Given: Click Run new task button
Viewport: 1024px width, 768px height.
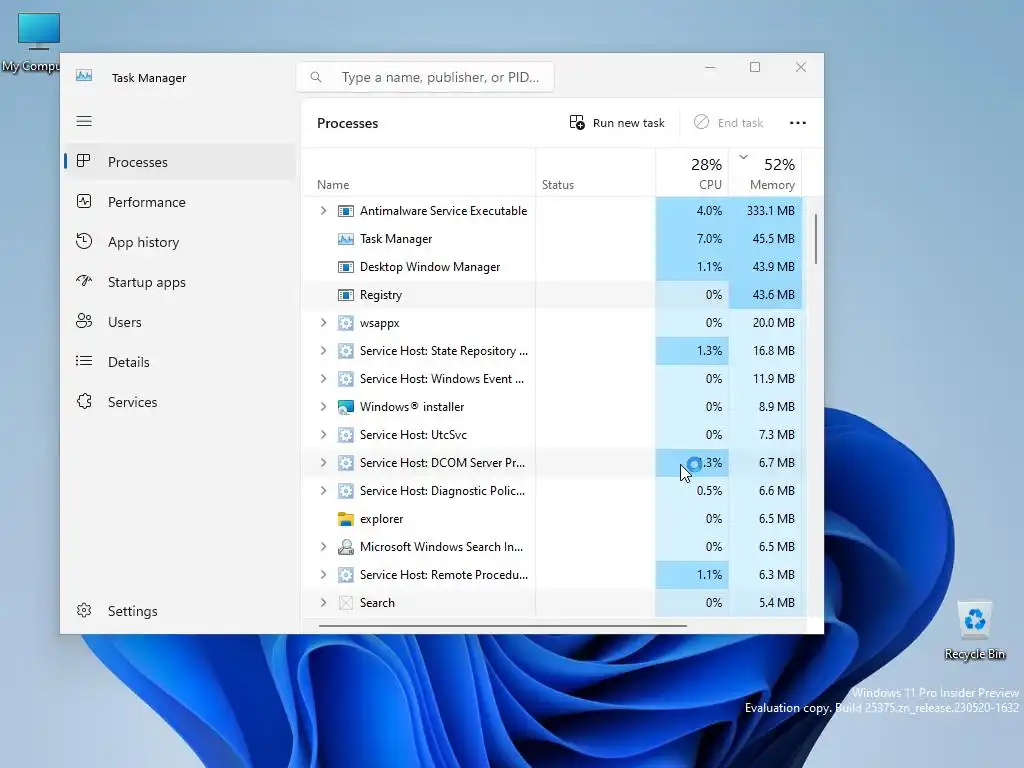Looking at the screenshot, I should pos(616,123).
